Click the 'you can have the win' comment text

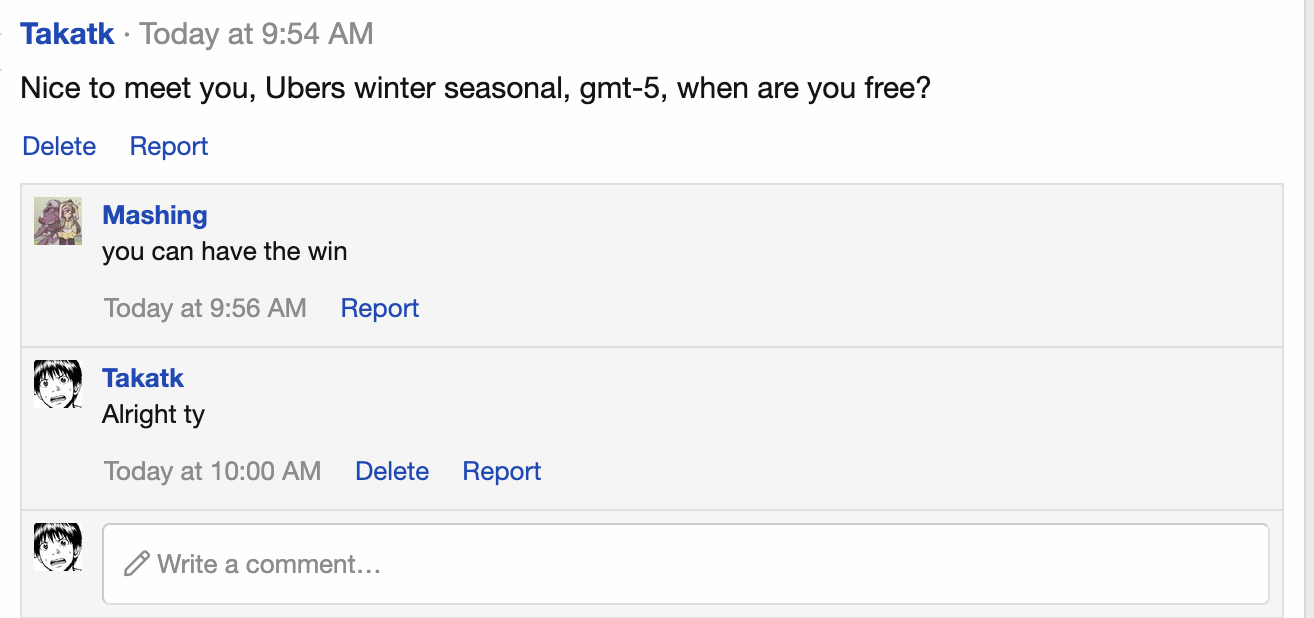[x=225, y=251]
